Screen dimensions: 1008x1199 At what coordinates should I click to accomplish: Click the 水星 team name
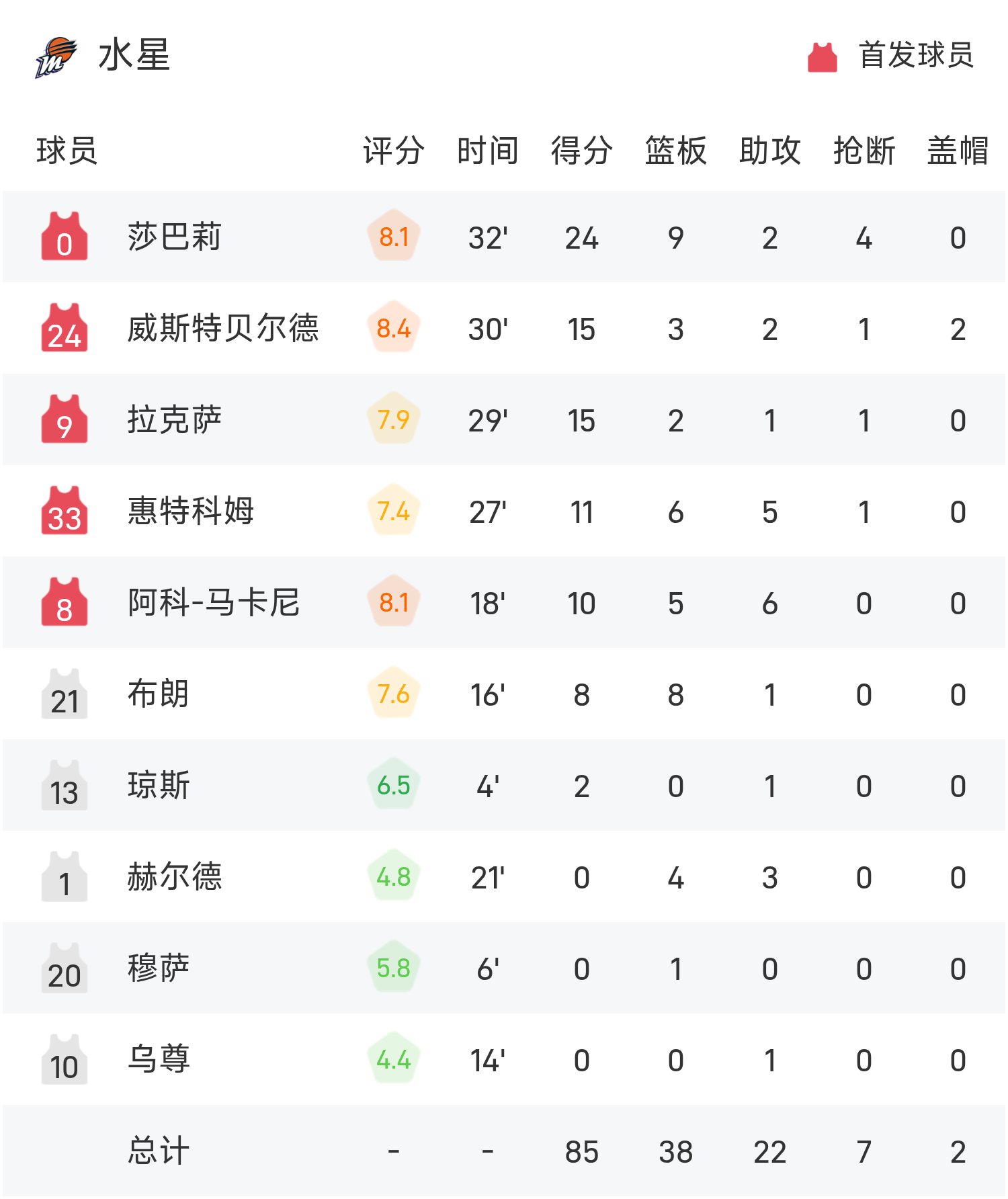coord(134,55)
